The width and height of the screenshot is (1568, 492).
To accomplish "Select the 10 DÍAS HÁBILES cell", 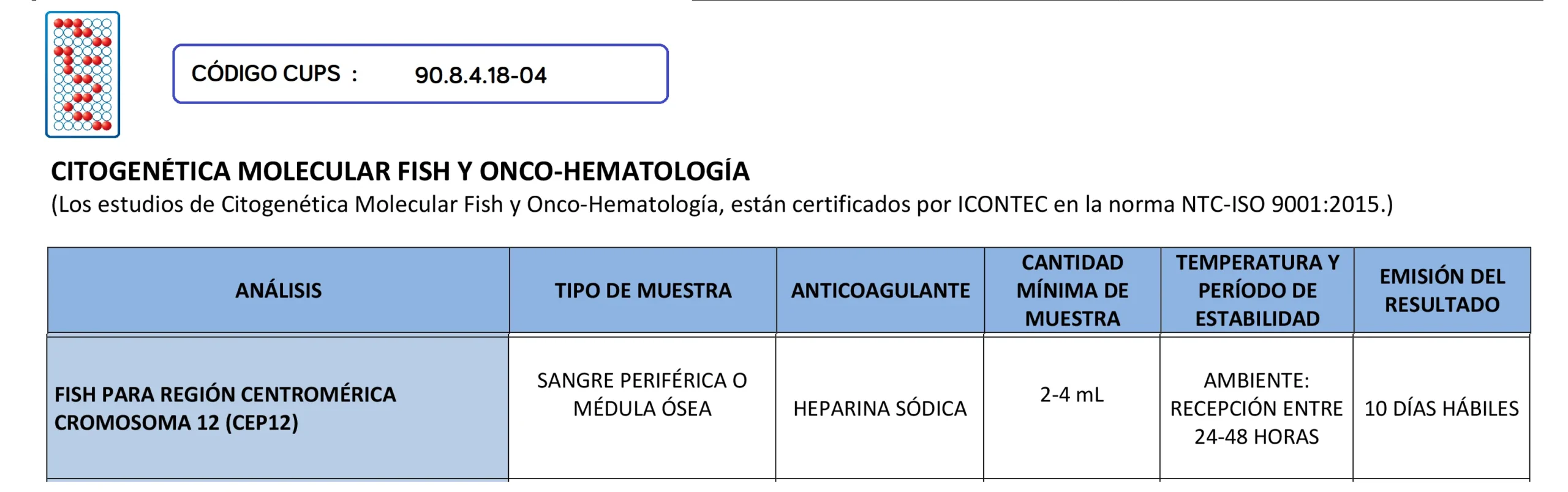I will coord(1441,409).
